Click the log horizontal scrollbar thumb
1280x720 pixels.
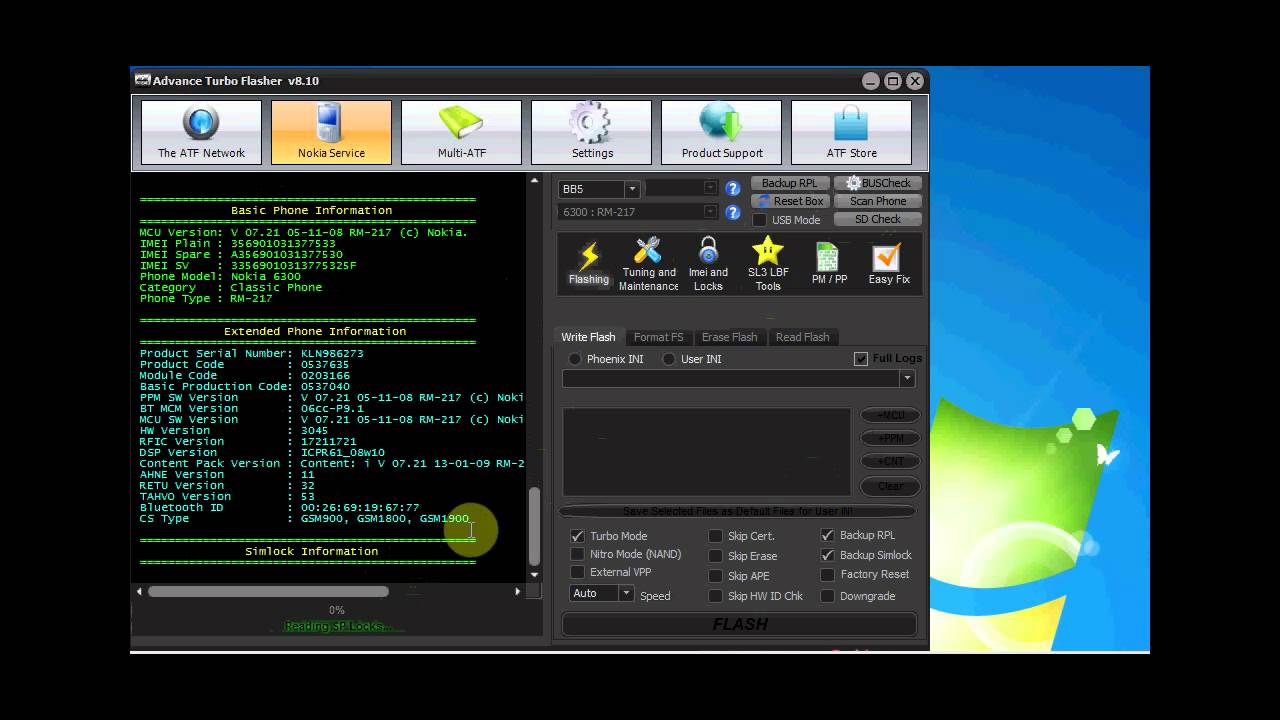pyautogui.click(x=268, y=592)
